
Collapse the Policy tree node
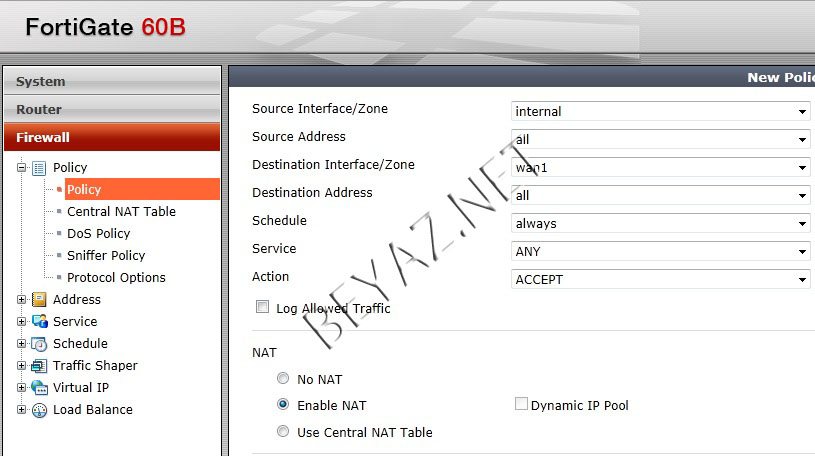[x=21, y=167]
